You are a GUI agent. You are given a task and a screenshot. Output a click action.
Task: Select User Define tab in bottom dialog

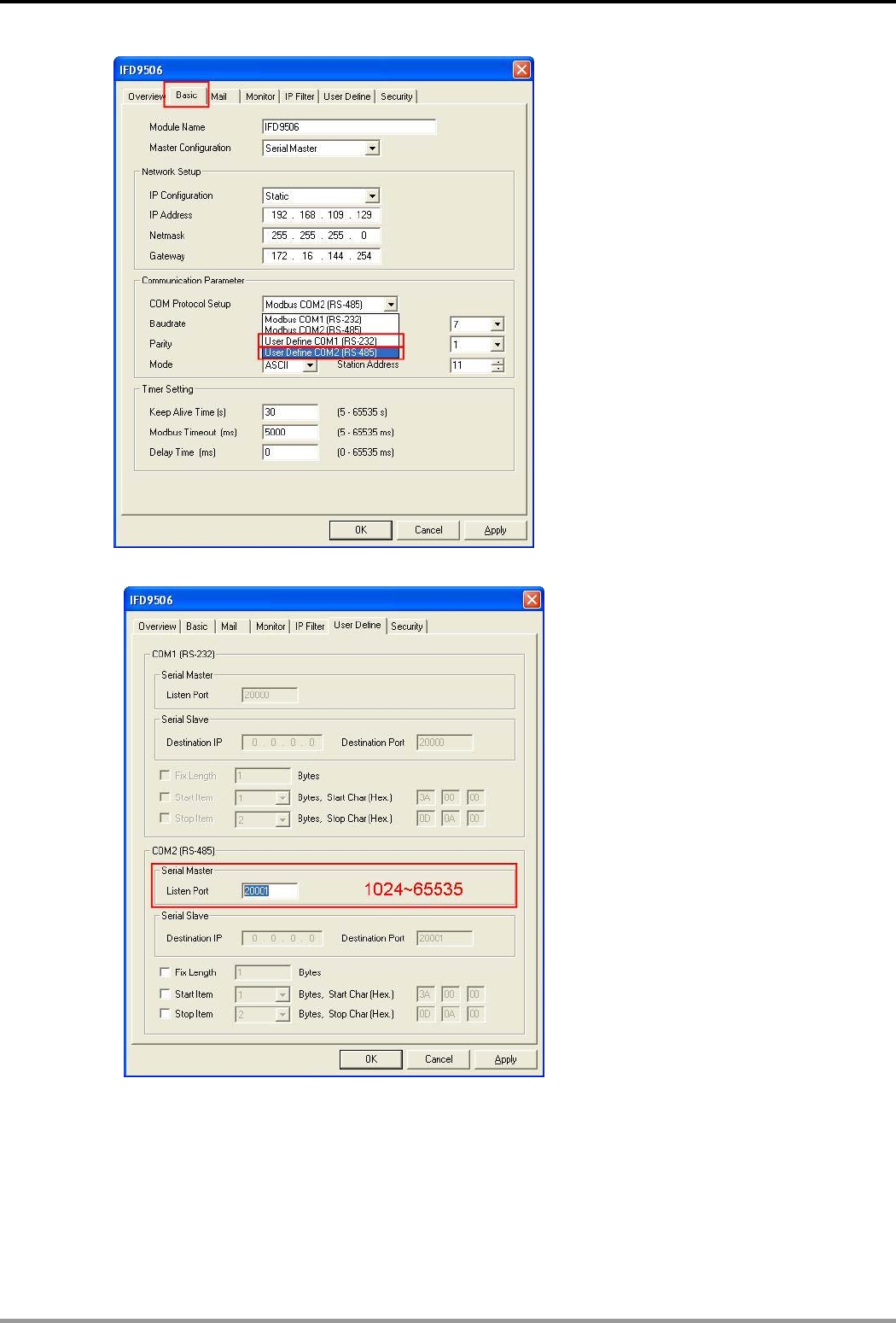[x=358, y=625]
